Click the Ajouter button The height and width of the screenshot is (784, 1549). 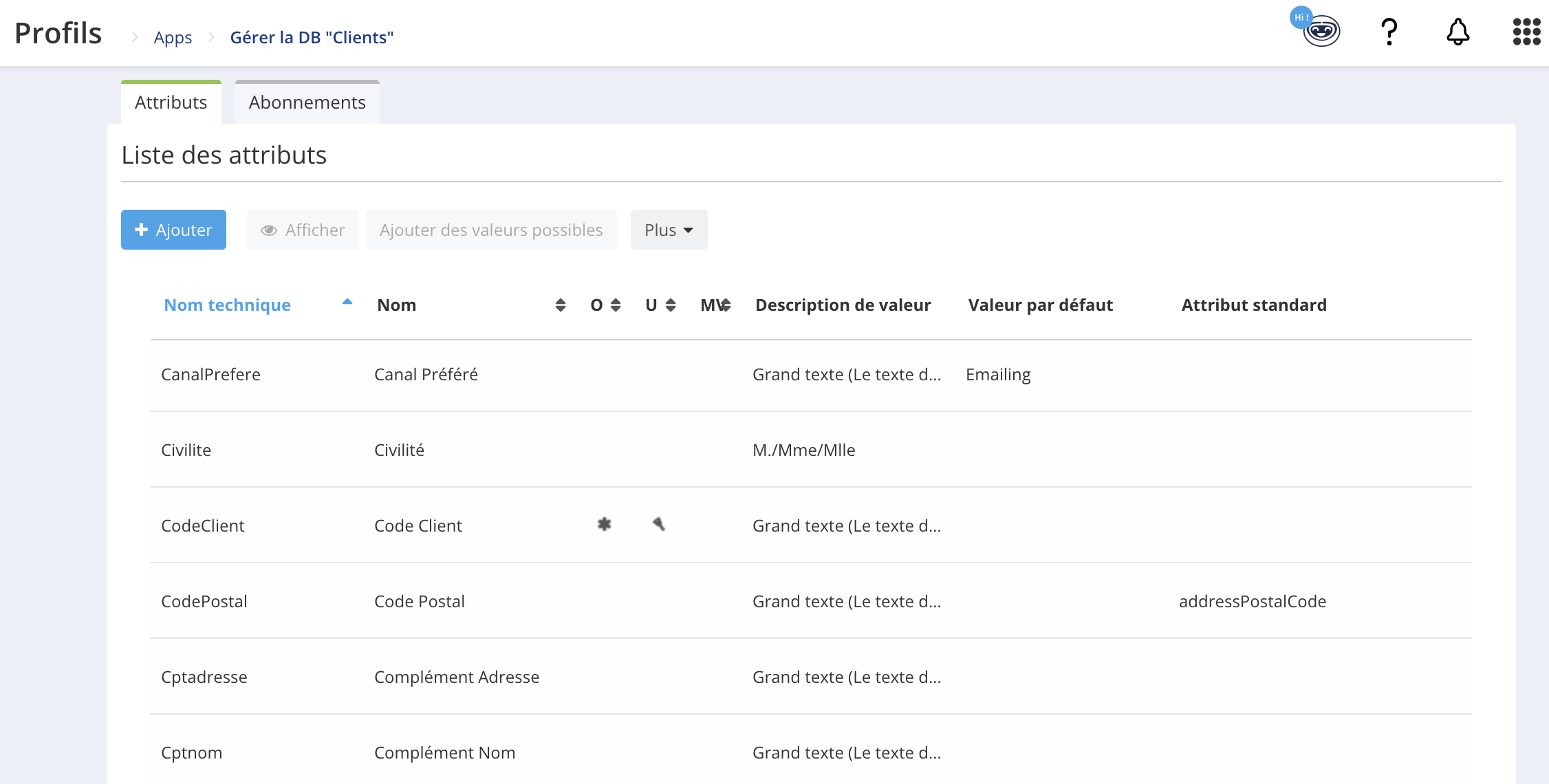coord(173,230)
